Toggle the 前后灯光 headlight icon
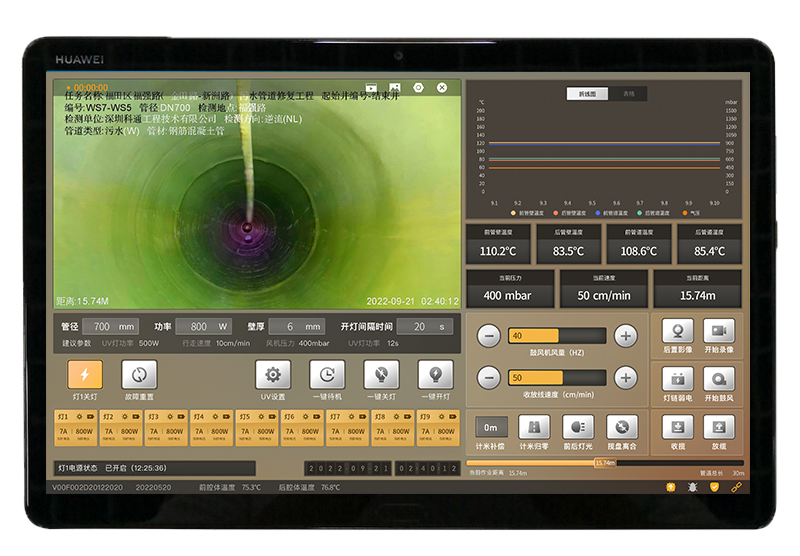The image size is (800, 556). (578, 427)
